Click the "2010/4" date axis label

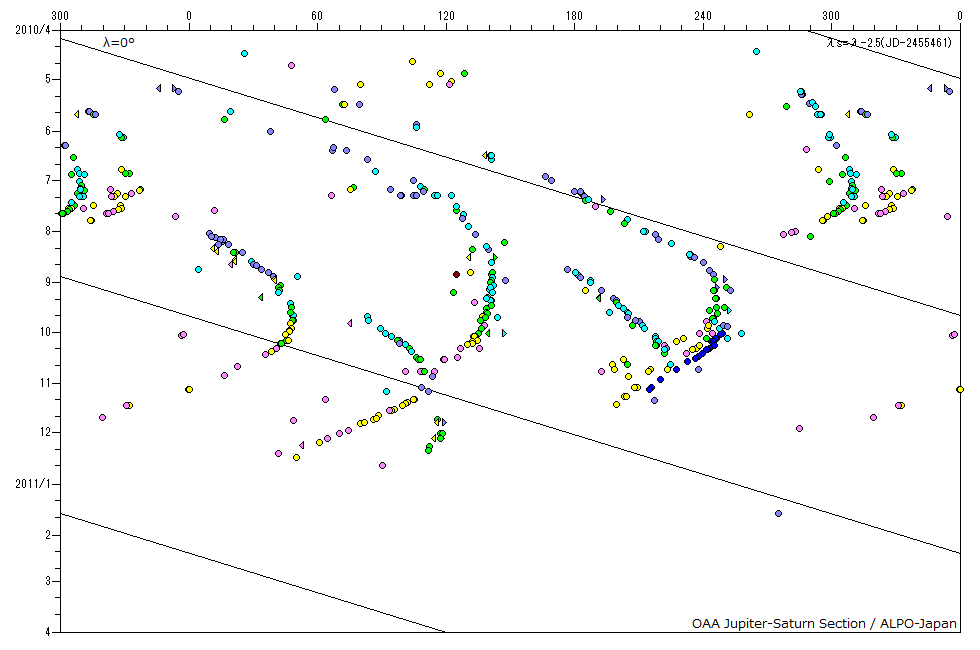[33, 29]
